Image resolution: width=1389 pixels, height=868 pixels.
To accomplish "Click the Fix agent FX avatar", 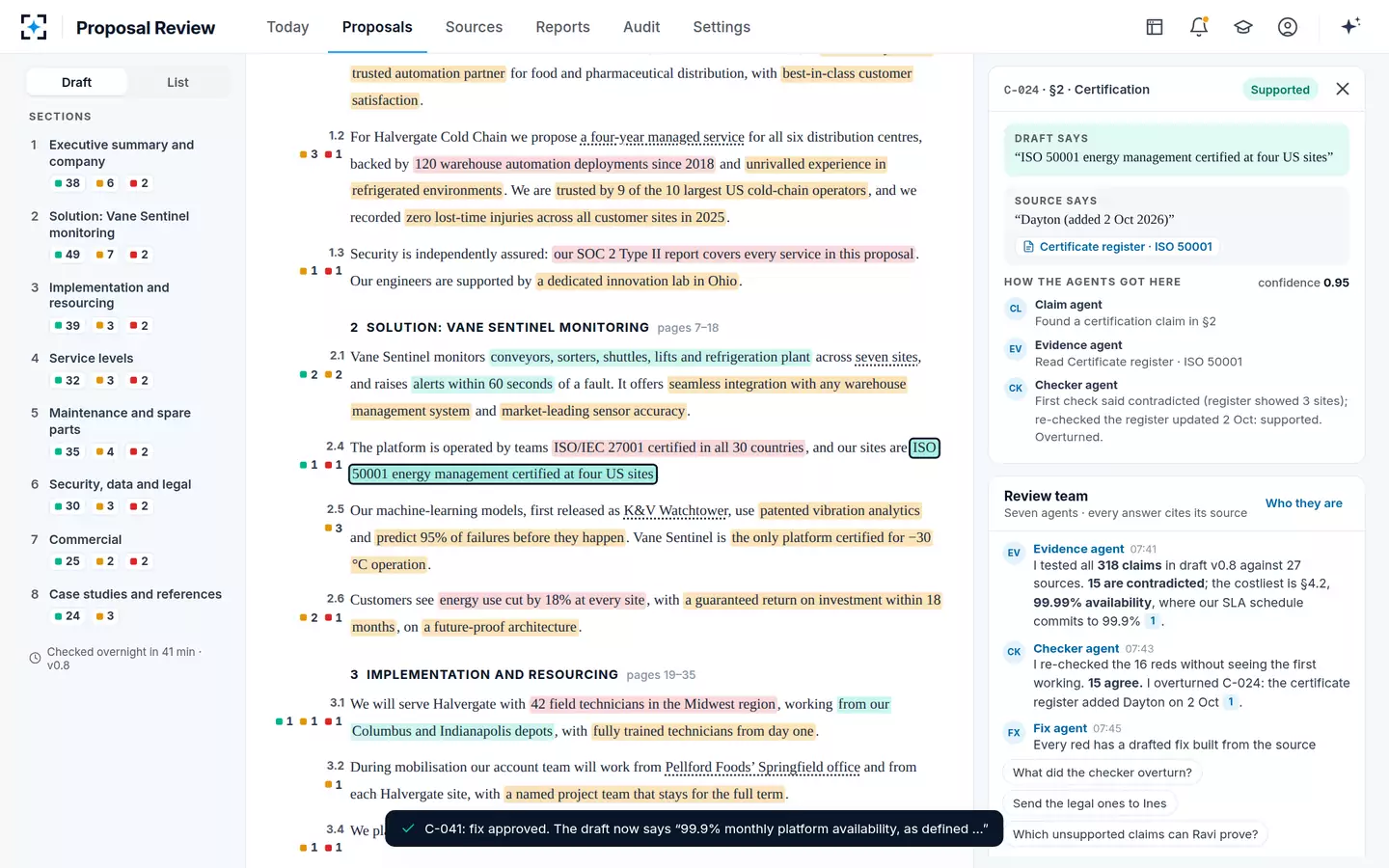I will (x=1014, y=732).
